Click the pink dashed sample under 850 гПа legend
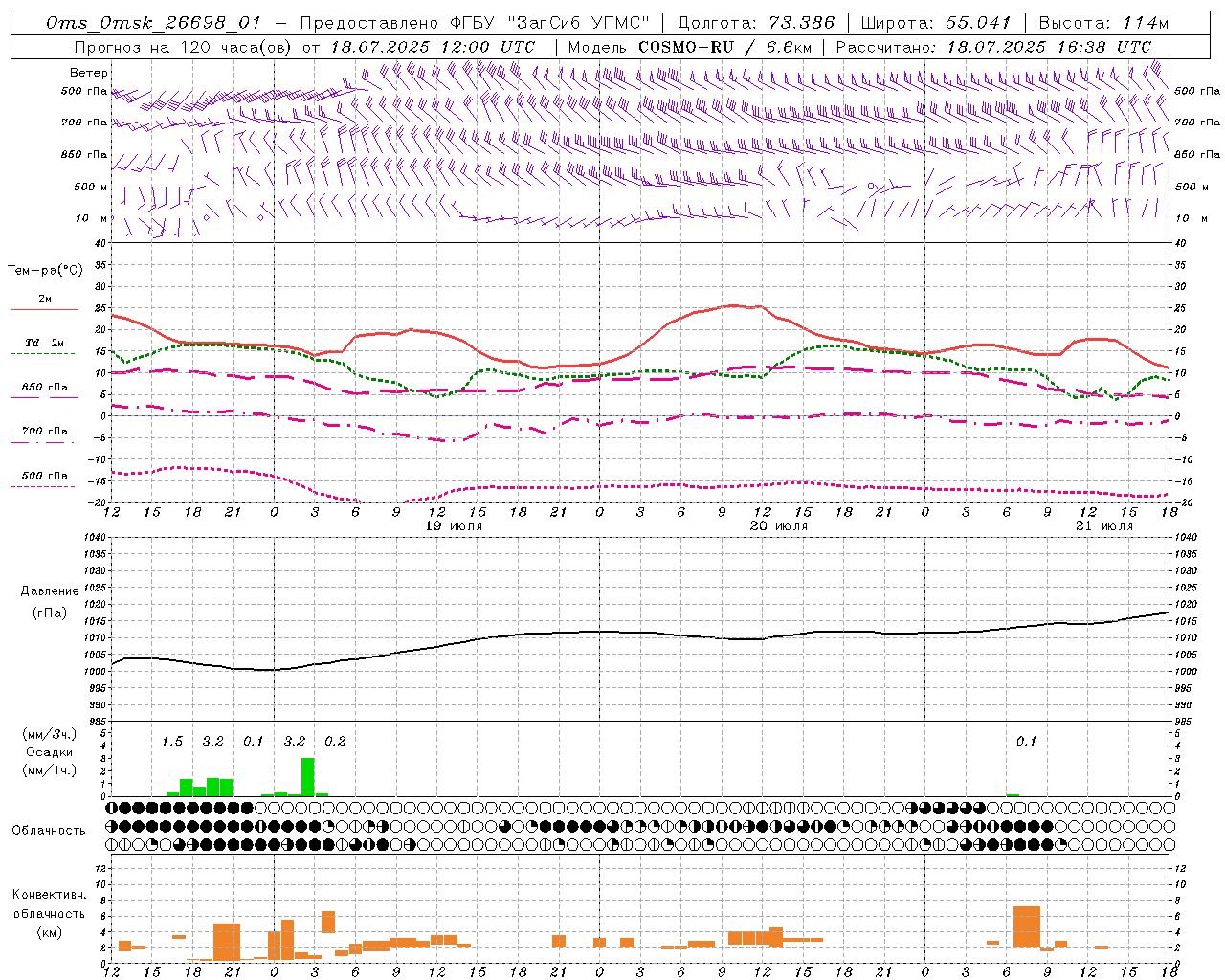1225x980 pixels. [44, 398]
